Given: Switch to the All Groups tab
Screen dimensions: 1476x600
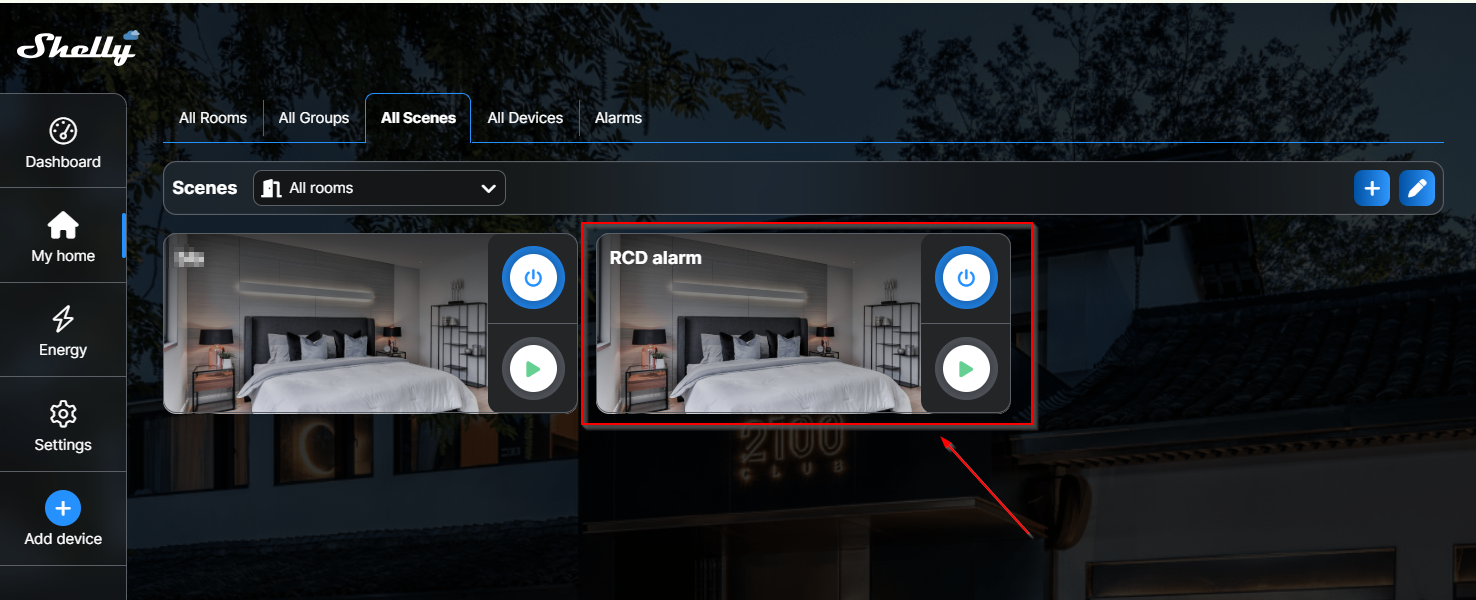Looking at the screenshot, I should (314, 118).
